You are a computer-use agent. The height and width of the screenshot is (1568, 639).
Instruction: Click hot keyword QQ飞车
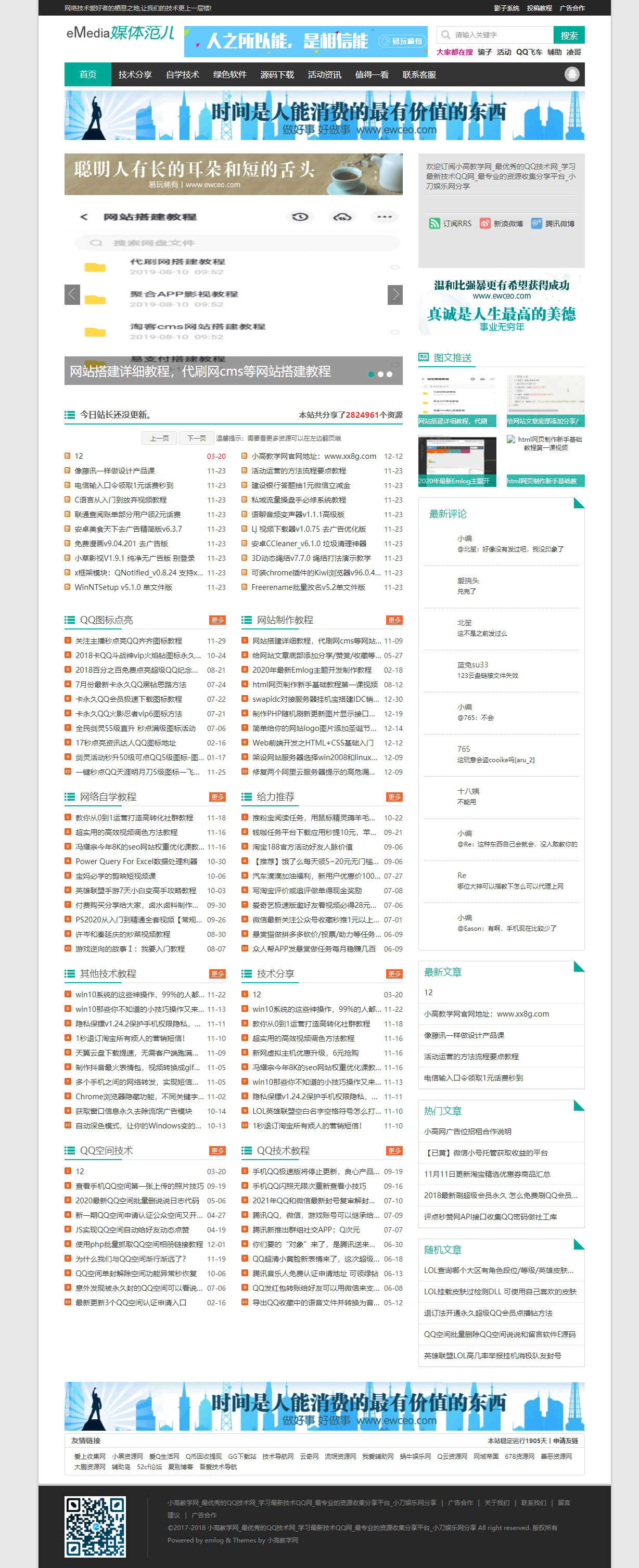pos(529,52)
